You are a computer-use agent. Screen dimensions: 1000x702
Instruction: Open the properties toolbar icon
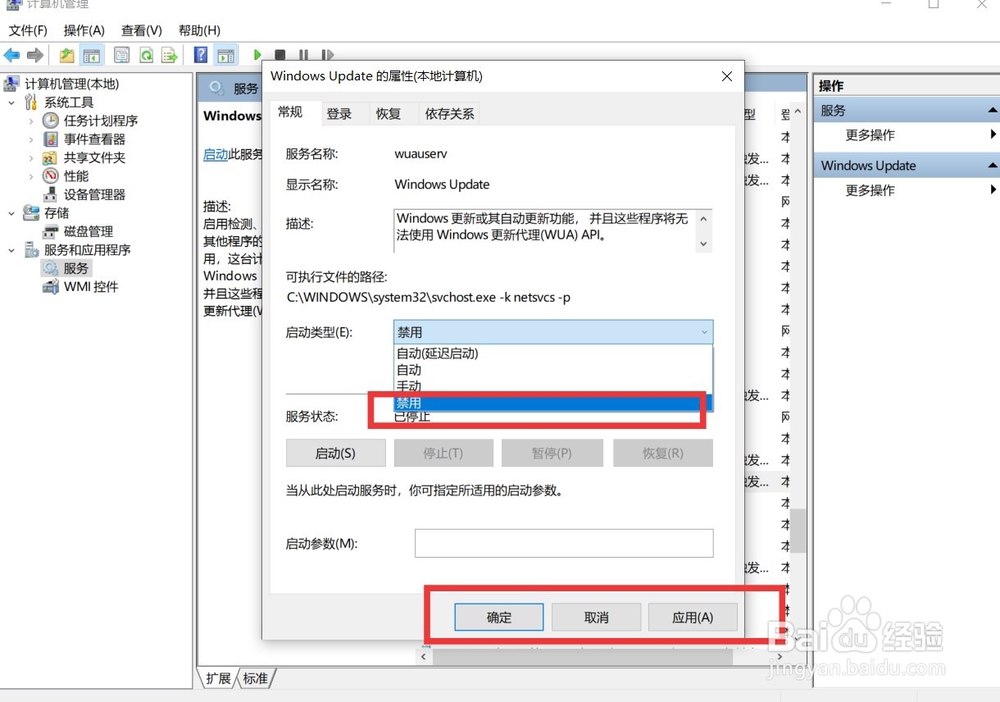point(122,55)
